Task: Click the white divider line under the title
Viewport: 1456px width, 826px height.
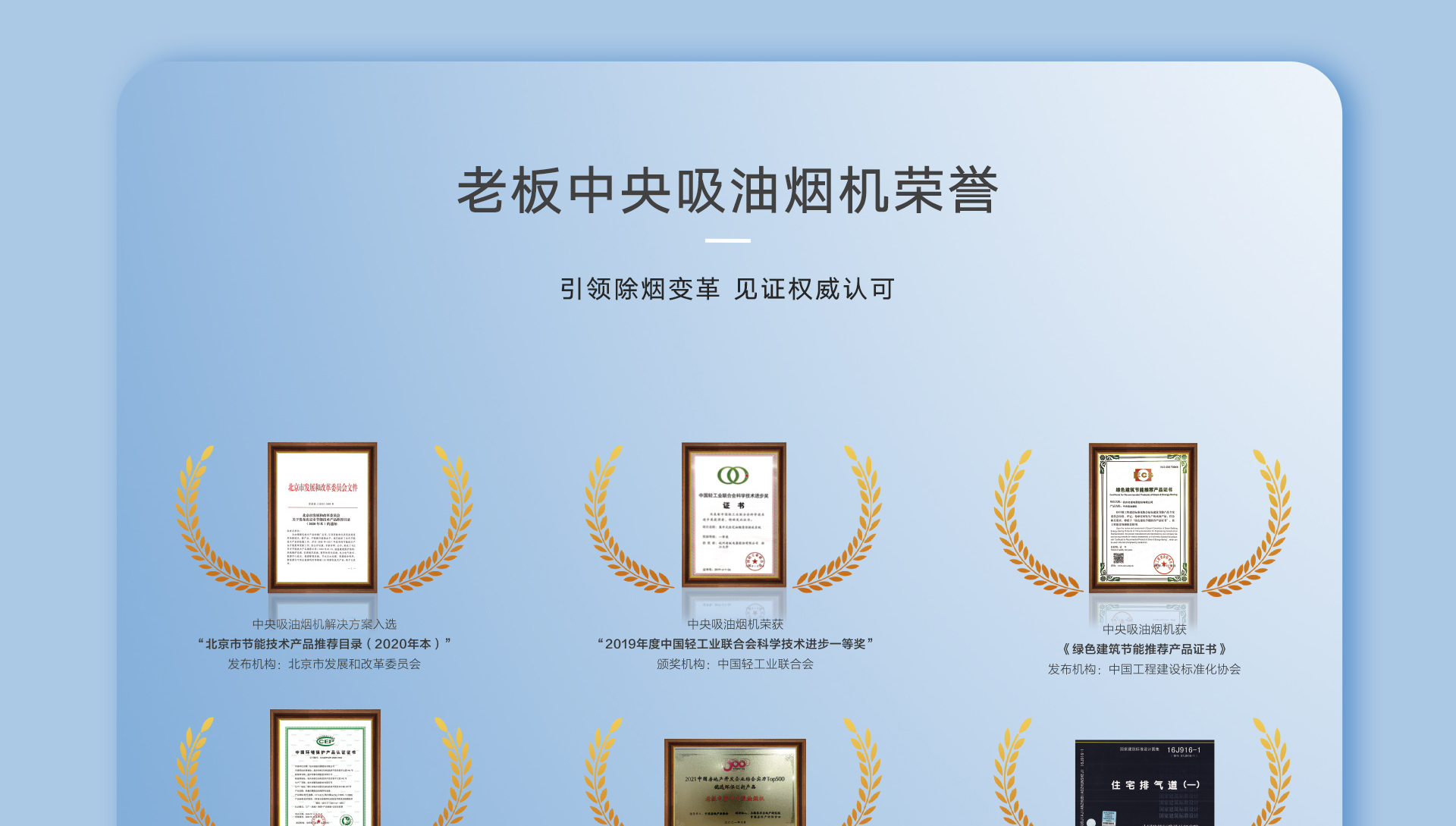Action: (728, 240)
